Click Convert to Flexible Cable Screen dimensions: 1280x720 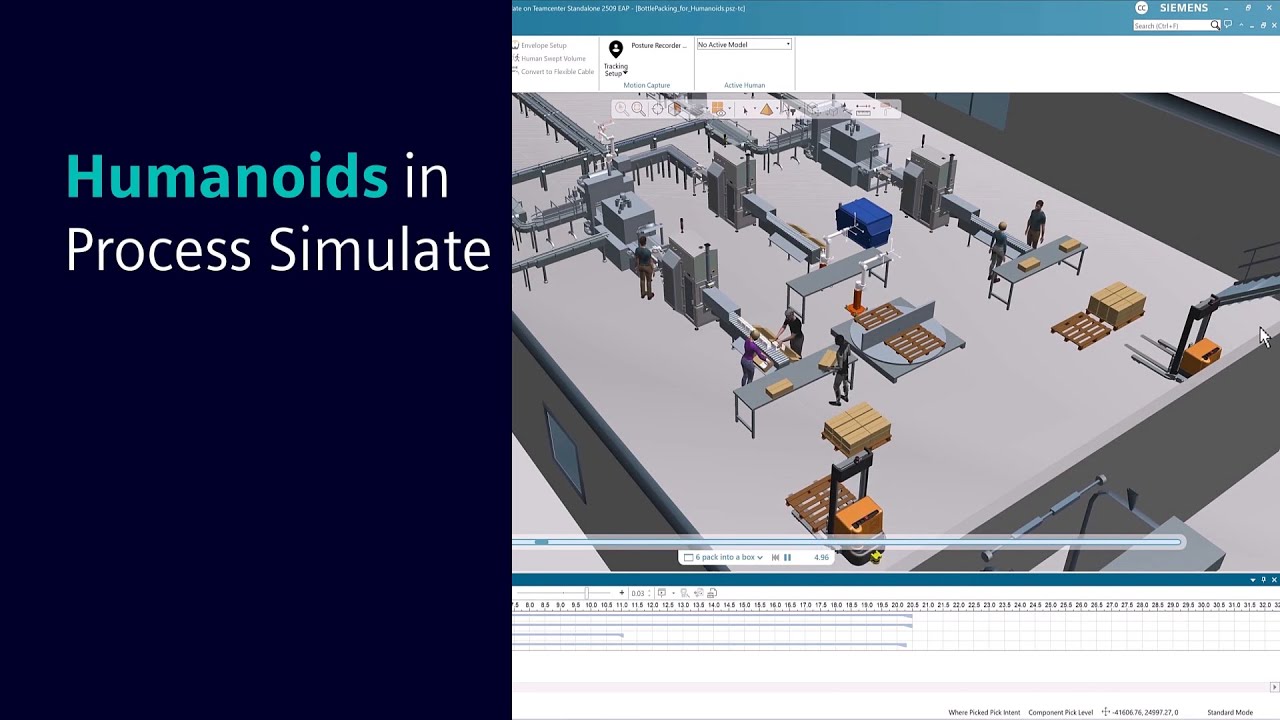point(553,72)
